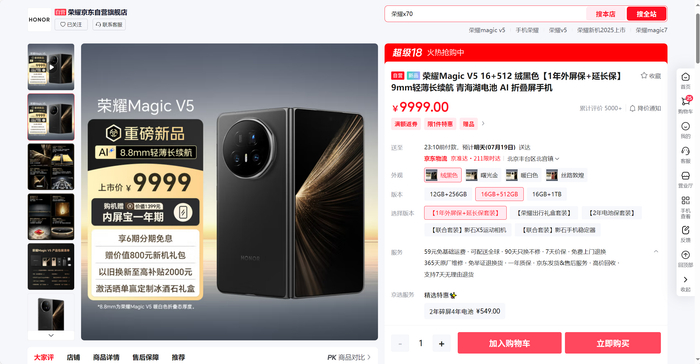This screenshot has width=700, height=364.
Task: Select the 16GB+1TB version option
Action: (x=546, y=194)
